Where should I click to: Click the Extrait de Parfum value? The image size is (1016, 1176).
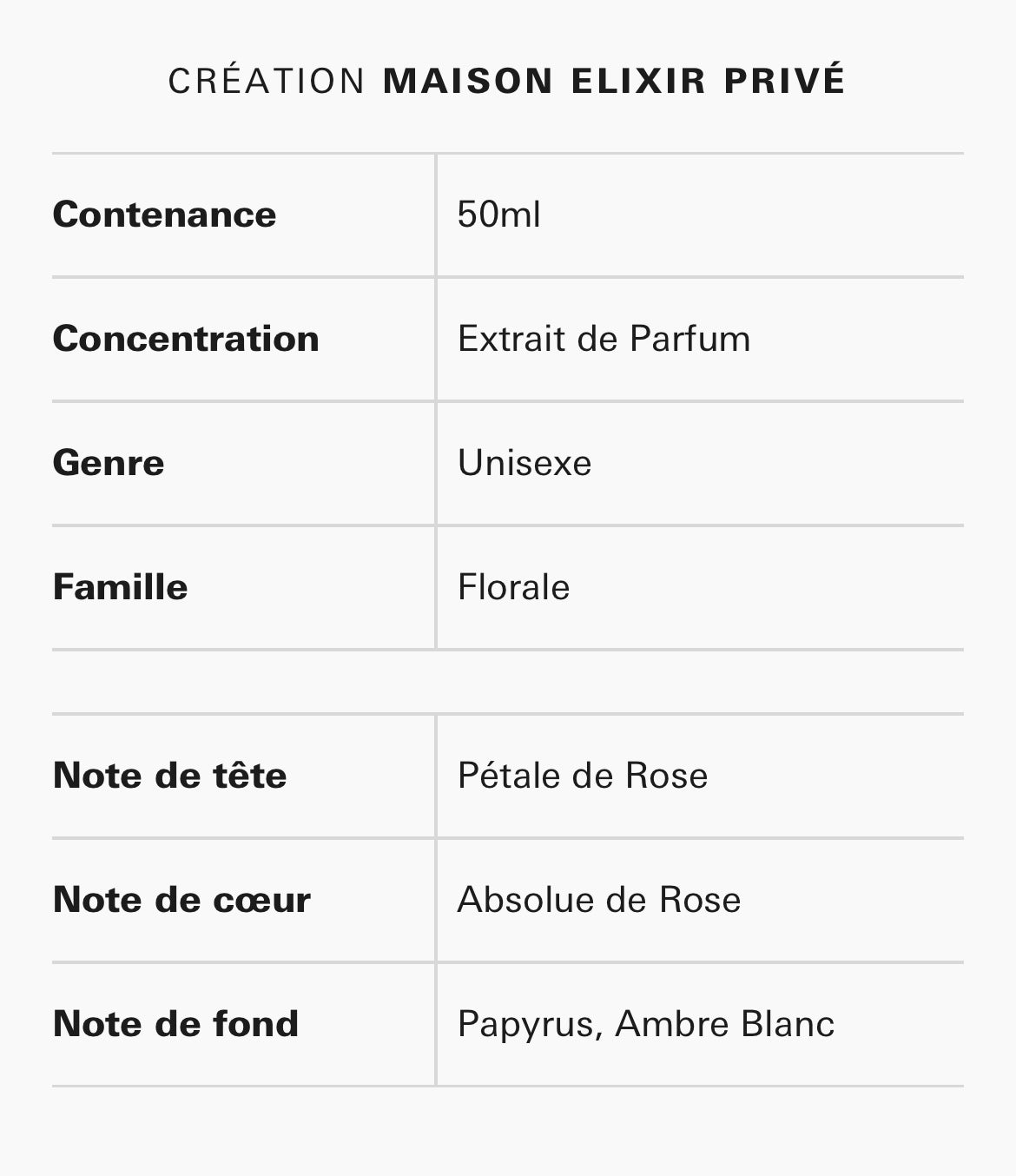point(604,339)
